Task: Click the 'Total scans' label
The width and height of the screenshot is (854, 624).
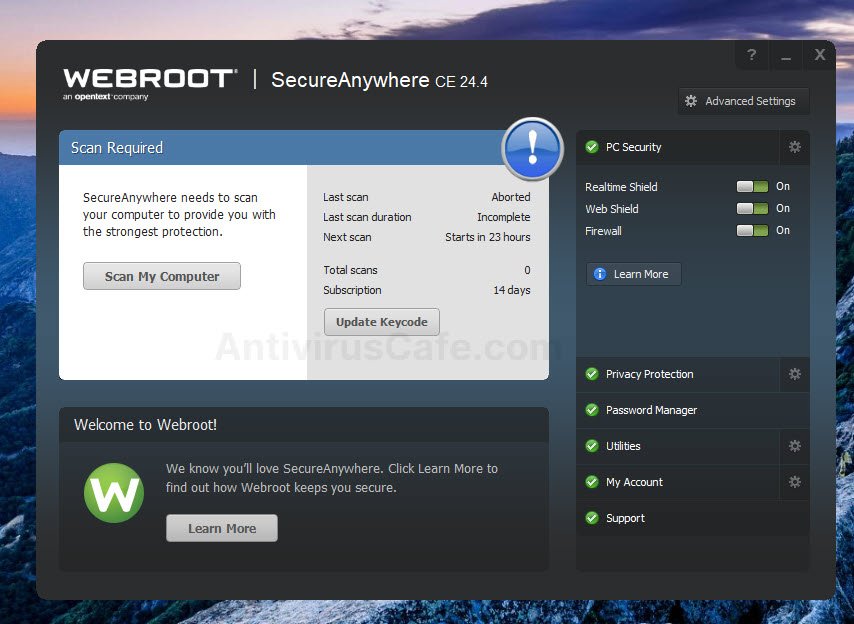Action: coord(350,270)
